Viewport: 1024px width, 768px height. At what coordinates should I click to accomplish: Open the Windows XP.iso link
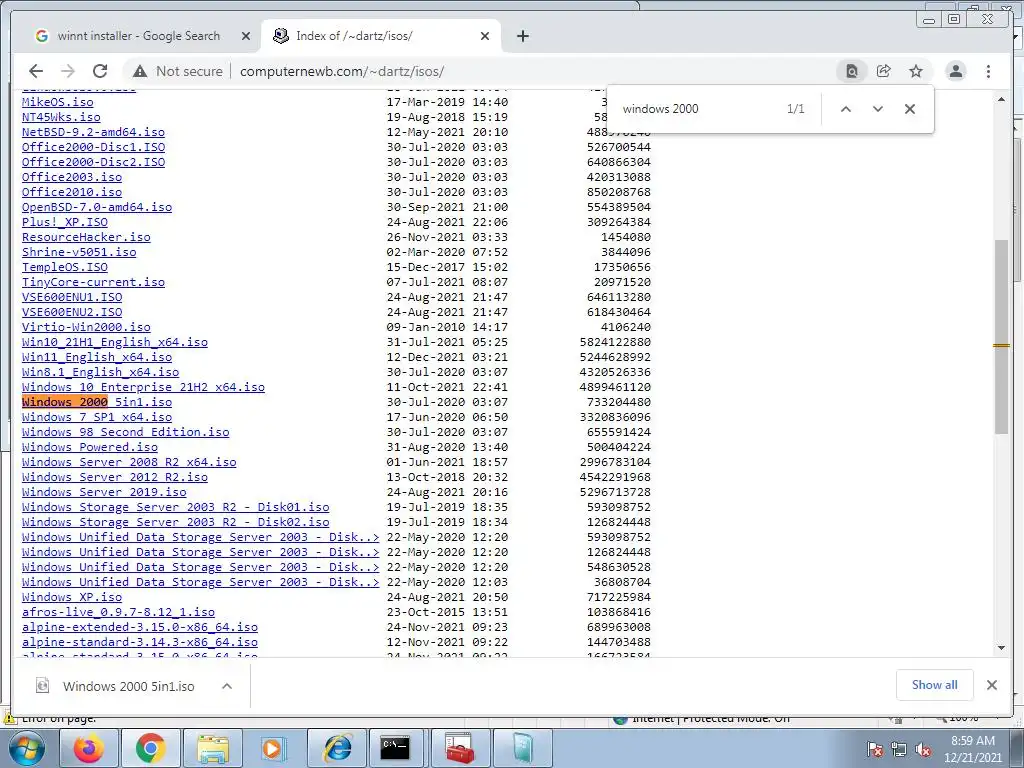click(72, 598)
